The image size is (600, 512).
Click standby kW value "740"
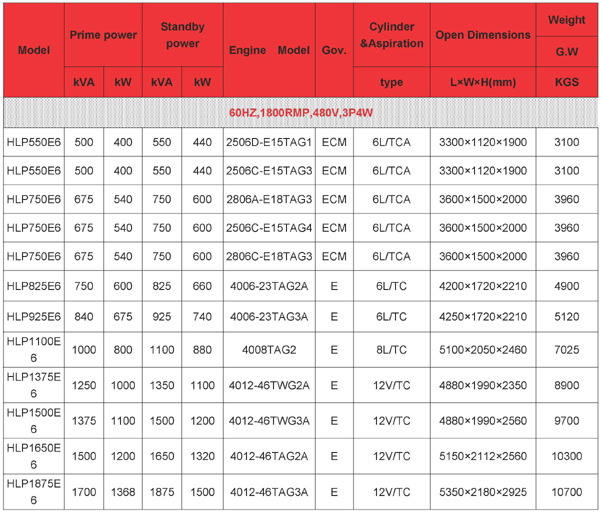pyautogui.click(x=202, y=316)
